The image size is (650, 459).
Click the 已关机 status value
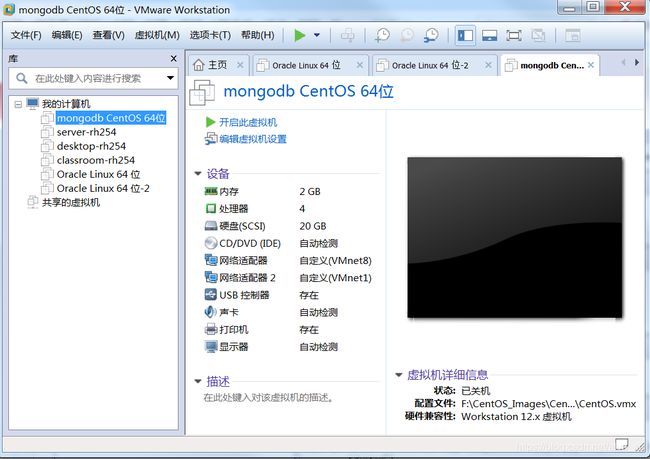[x=475, y=391]
